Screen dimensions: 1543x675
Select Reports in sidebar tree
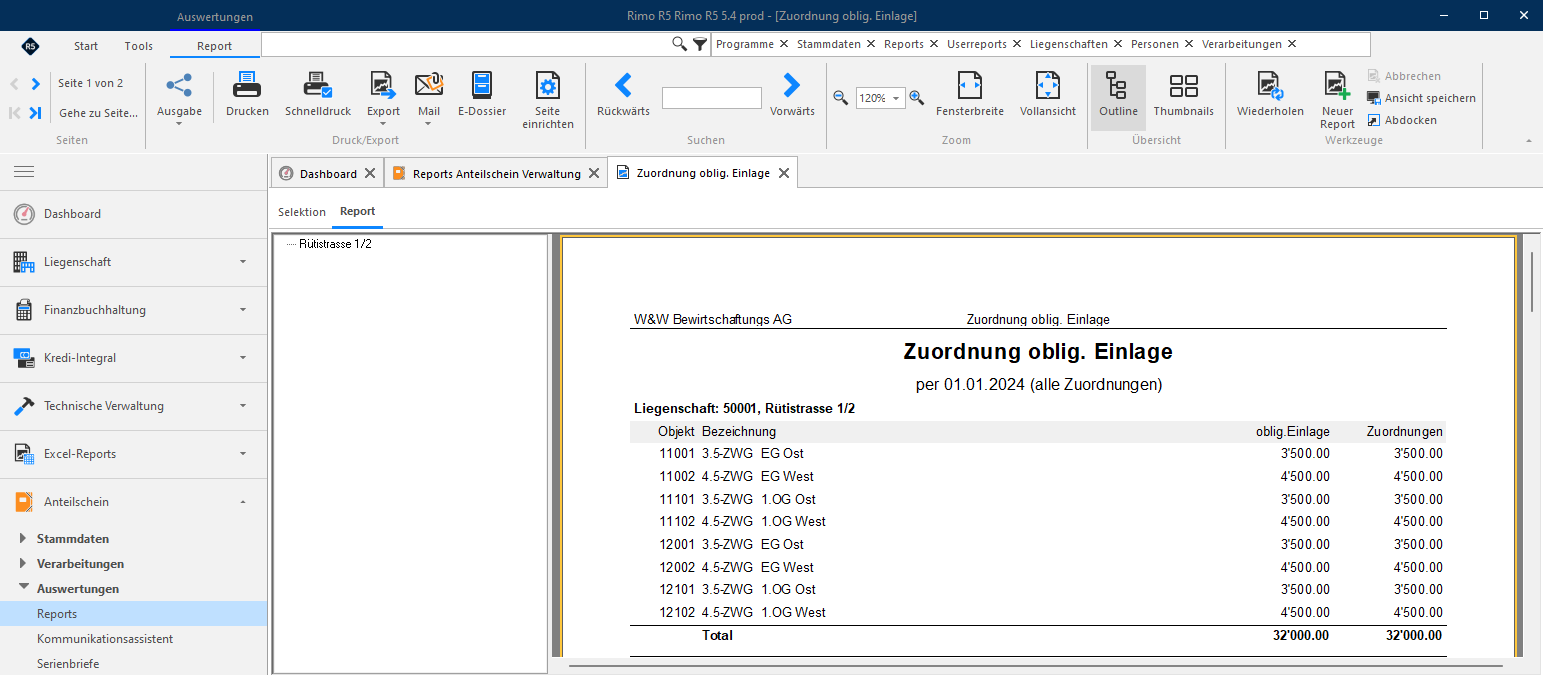coord(133,614)
